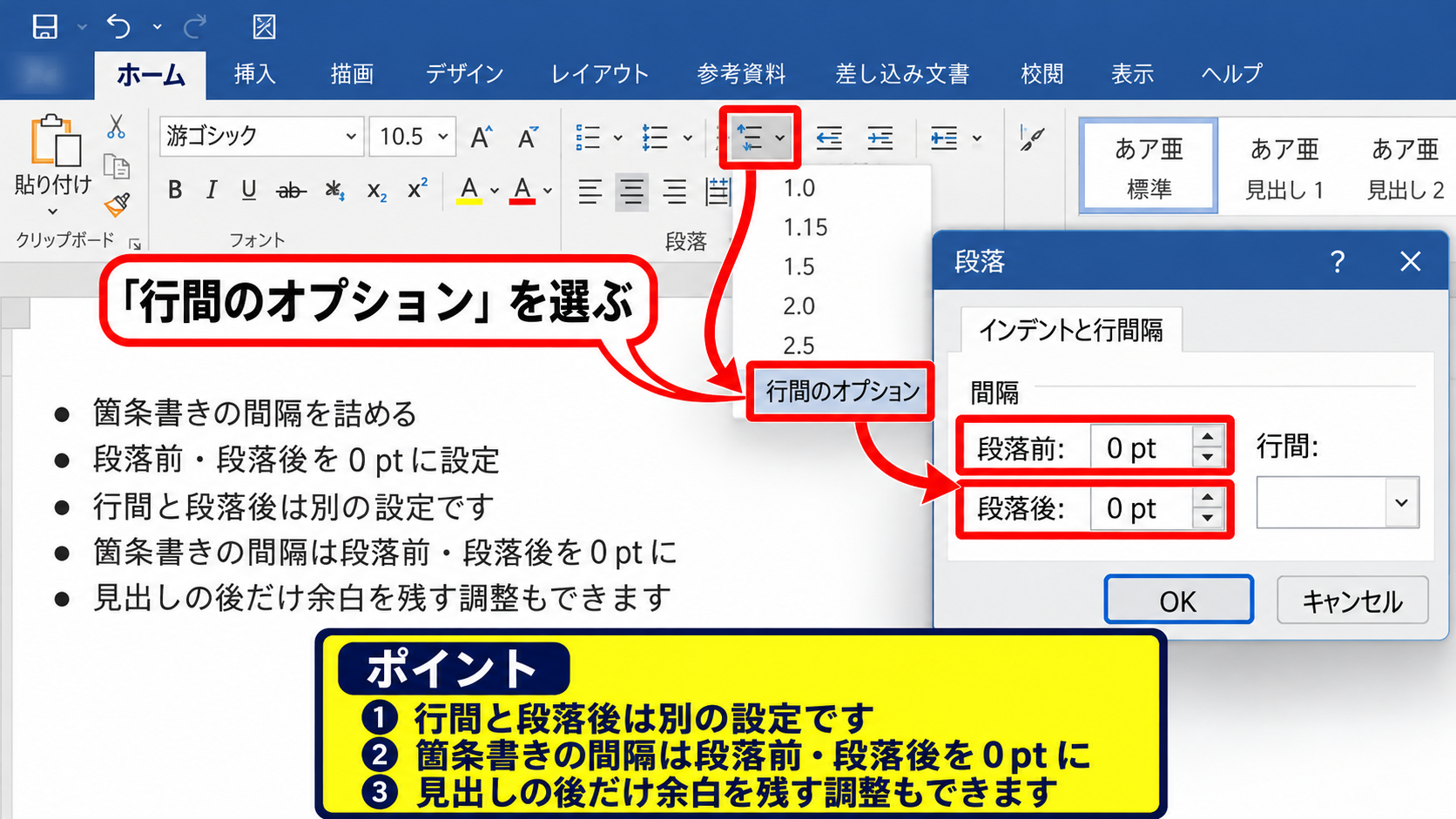This screenshot has height=819, width=1456.
Task: Click the yellow text highlight color button
Action: [468, 190]
